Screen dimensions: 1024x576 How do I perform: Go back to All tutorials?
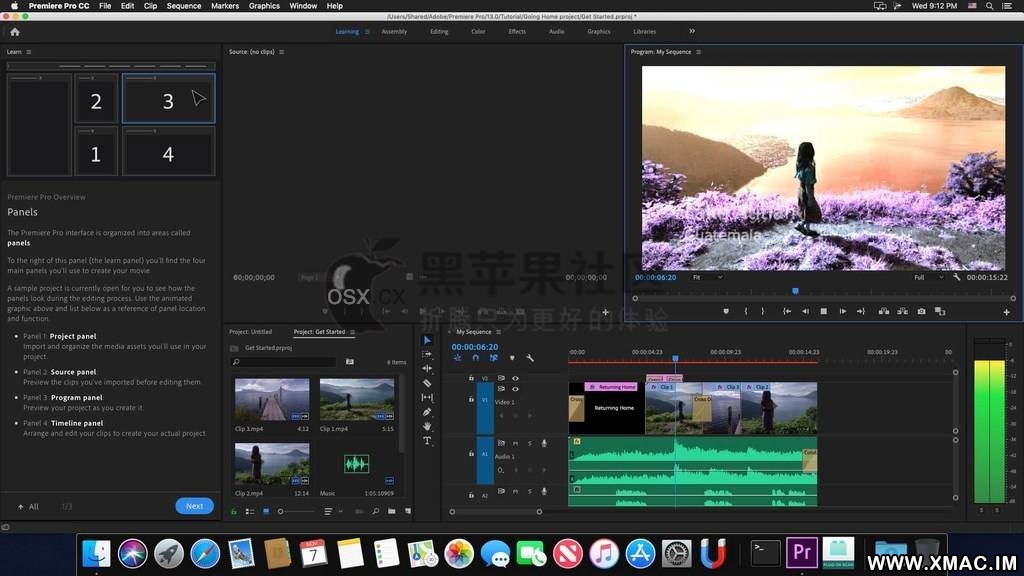(28, 507)
